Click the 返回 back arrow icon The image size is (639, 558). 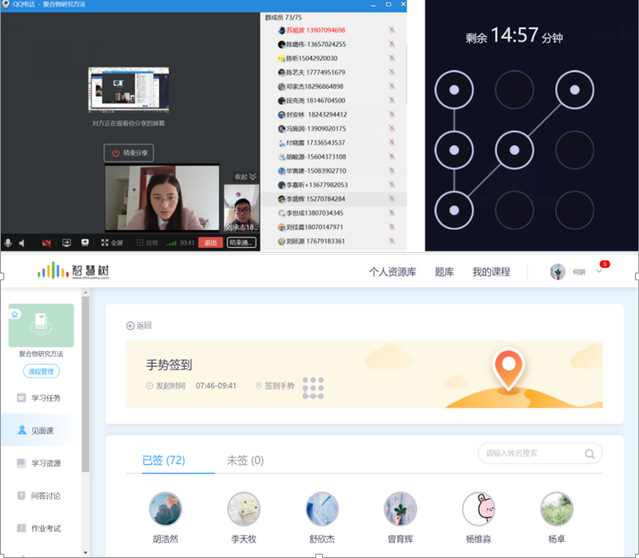[x=130, y=325]
